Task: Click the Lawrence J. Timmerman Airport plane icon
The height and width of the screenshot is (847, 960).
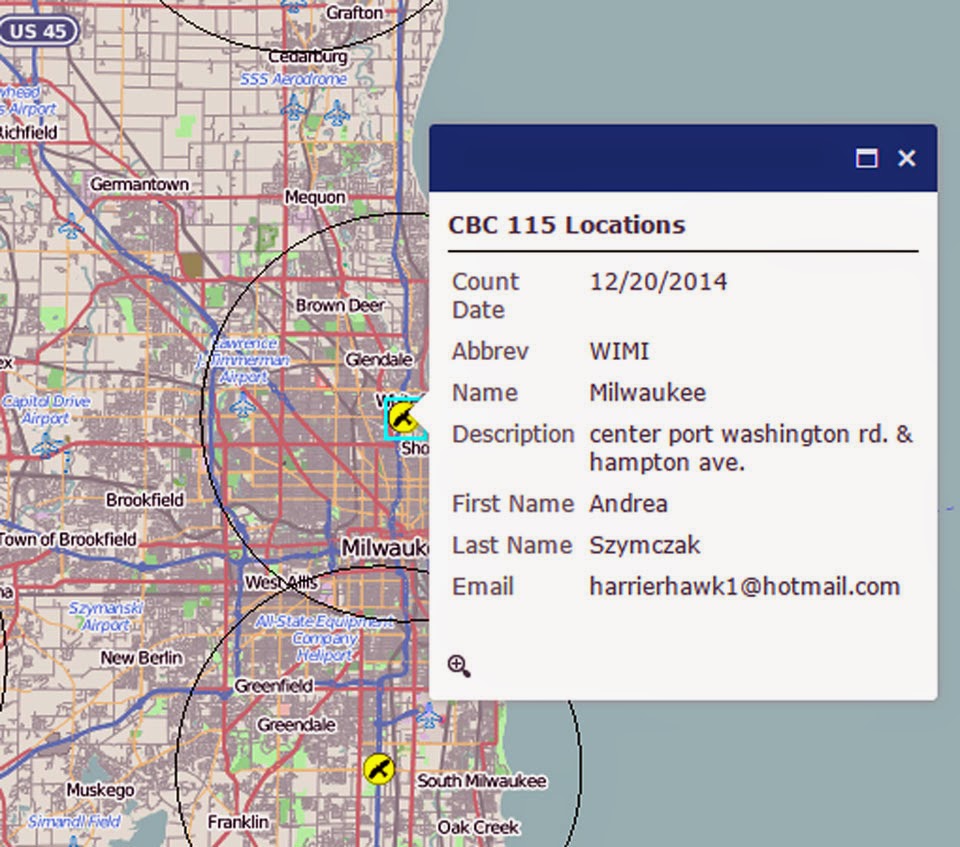Action: [x=244, y=405]
